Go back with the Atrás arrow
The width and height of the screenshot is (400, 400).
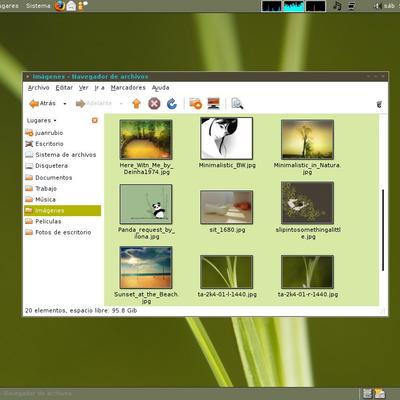point(42,104)
